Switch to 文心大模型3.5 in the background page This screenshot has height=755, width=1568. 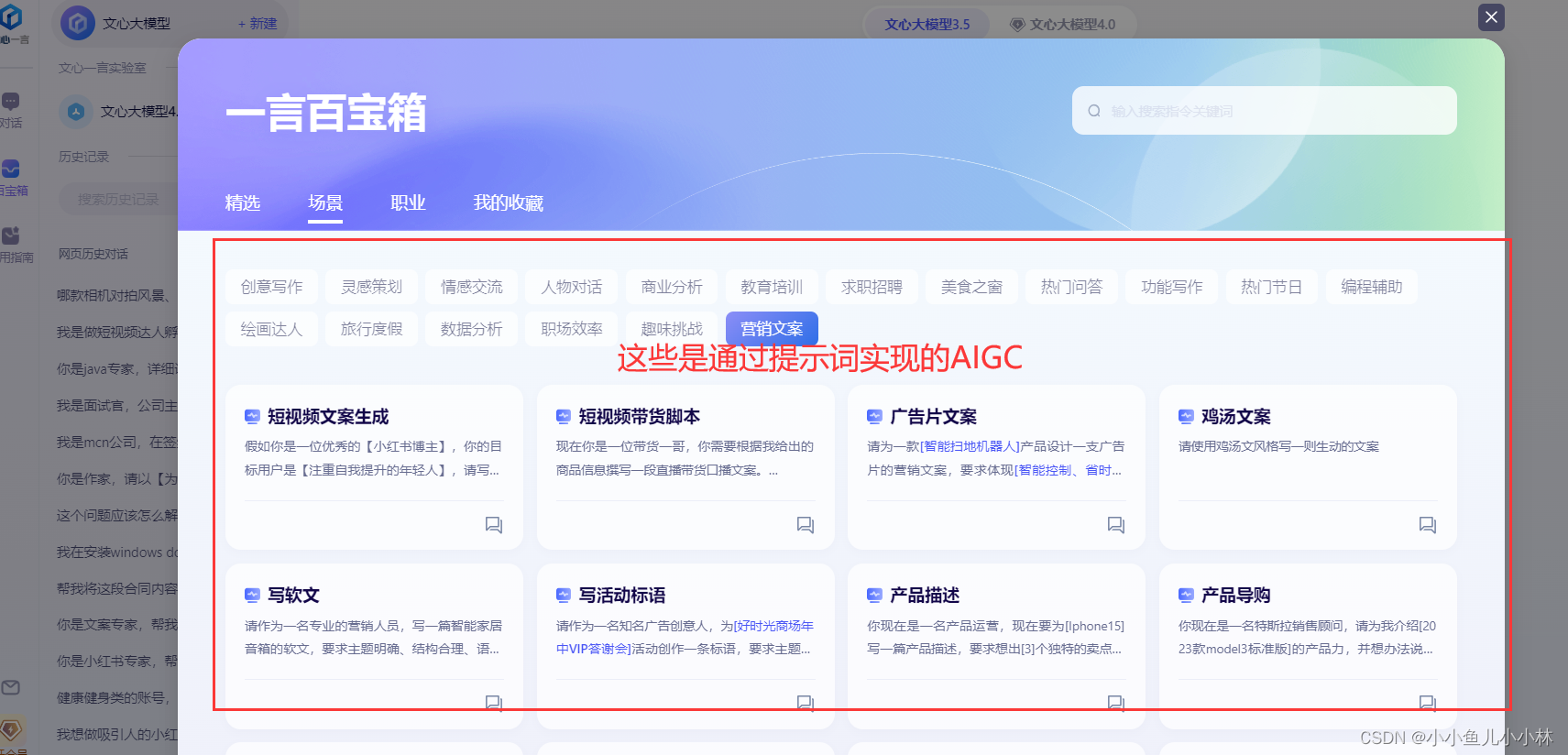pyautogui.click(x=927, y=25)
